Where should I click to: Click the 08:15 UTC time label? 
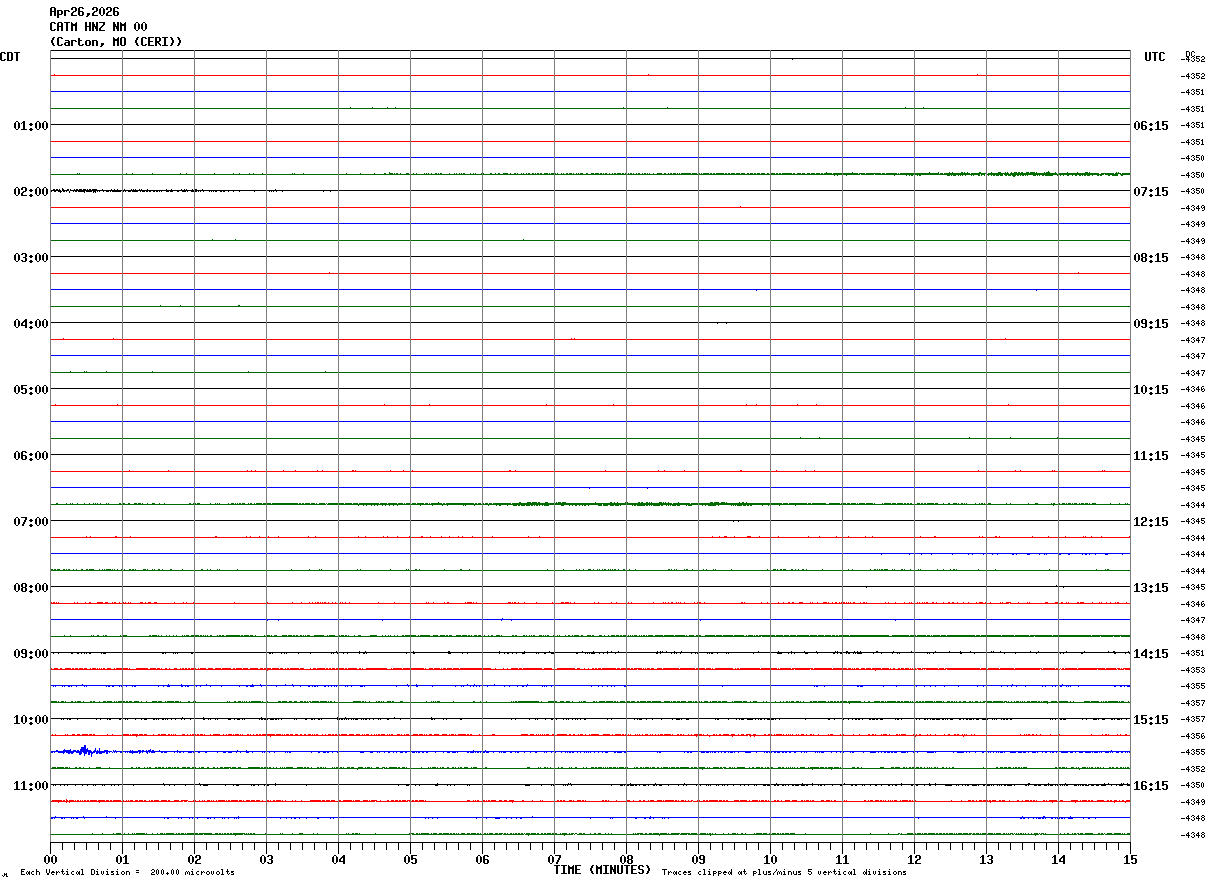(1151, 257)
